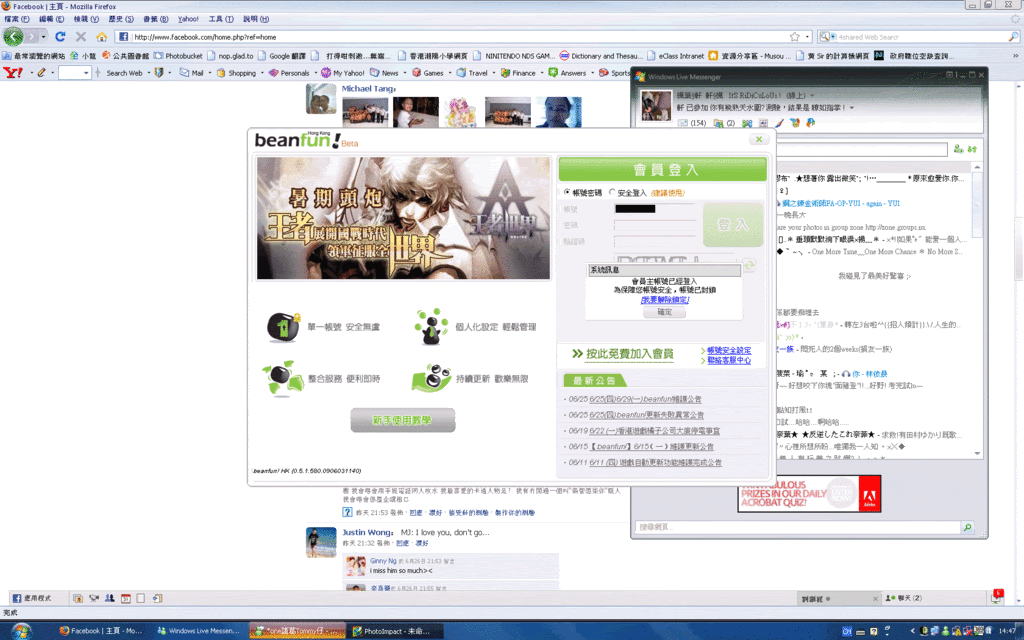Viewport: 1024px width, 640px height.
Task: Click the search icon in Messenger's web search
Action: click(967, 527)
